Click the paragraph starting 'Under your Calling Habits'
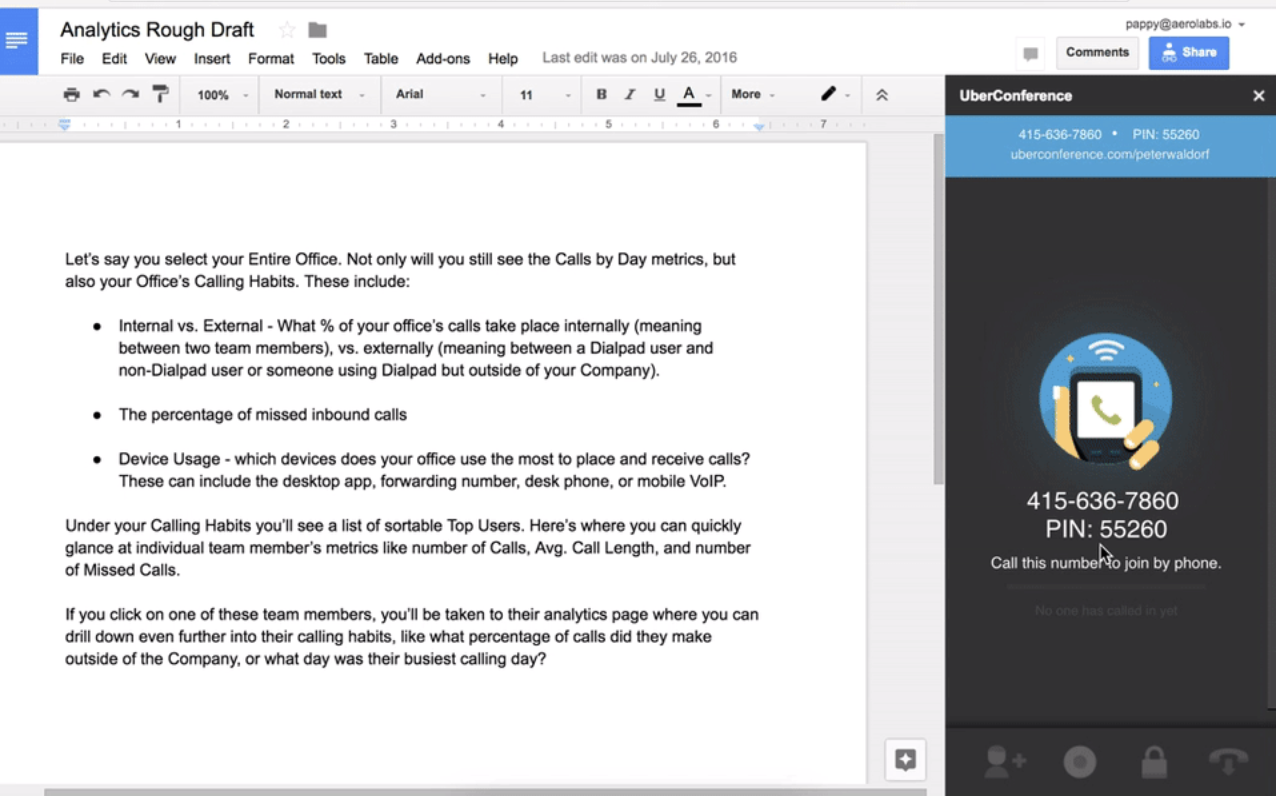Image resolution: width=1286 pixels, height=802 pixels. 408,548
